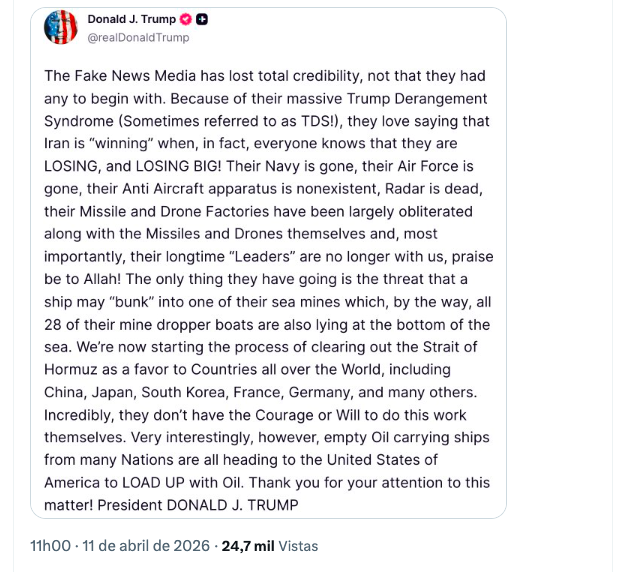Viewport: 638px width, 572px height.
Task: Click the flag-themed profile avatar
Action: click(x=61, y=27)
